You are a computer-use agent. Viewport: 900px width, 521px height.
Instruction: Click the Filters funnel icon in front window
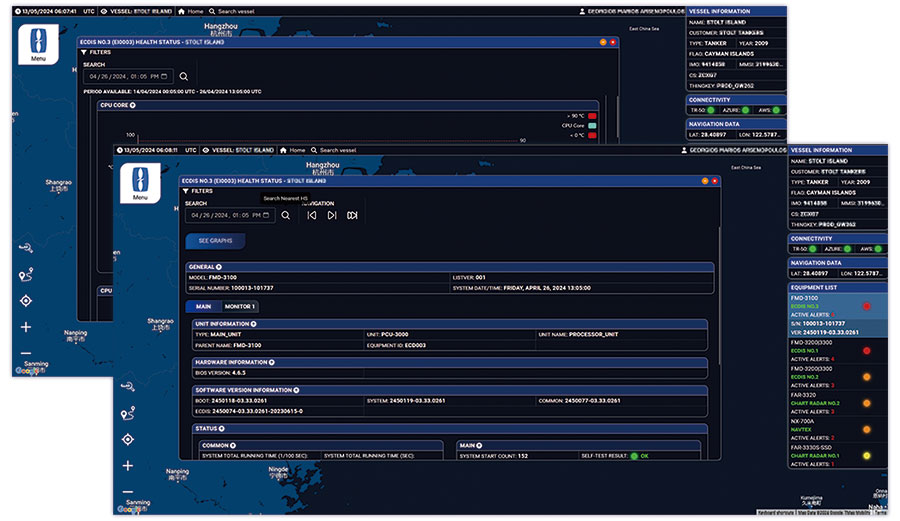point(185,191)
